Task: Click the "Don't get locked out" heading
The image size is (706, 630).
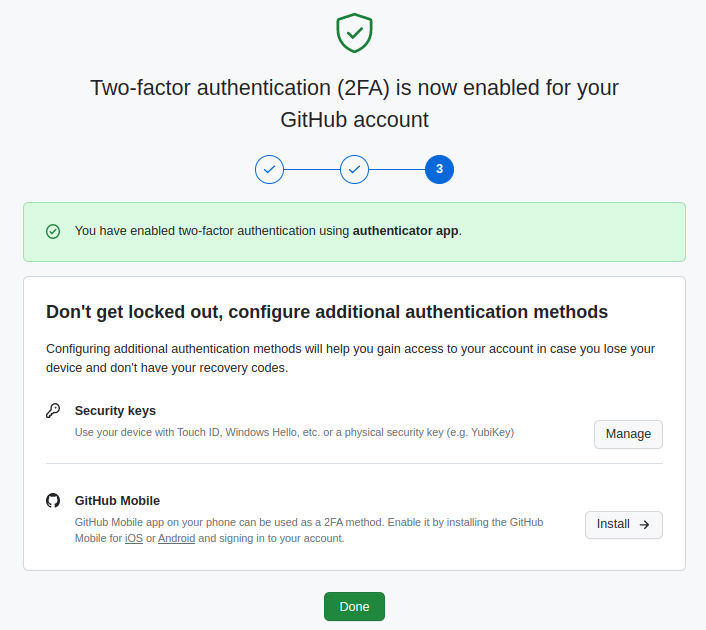Action: pyautogui.click(x=327, y=312)
